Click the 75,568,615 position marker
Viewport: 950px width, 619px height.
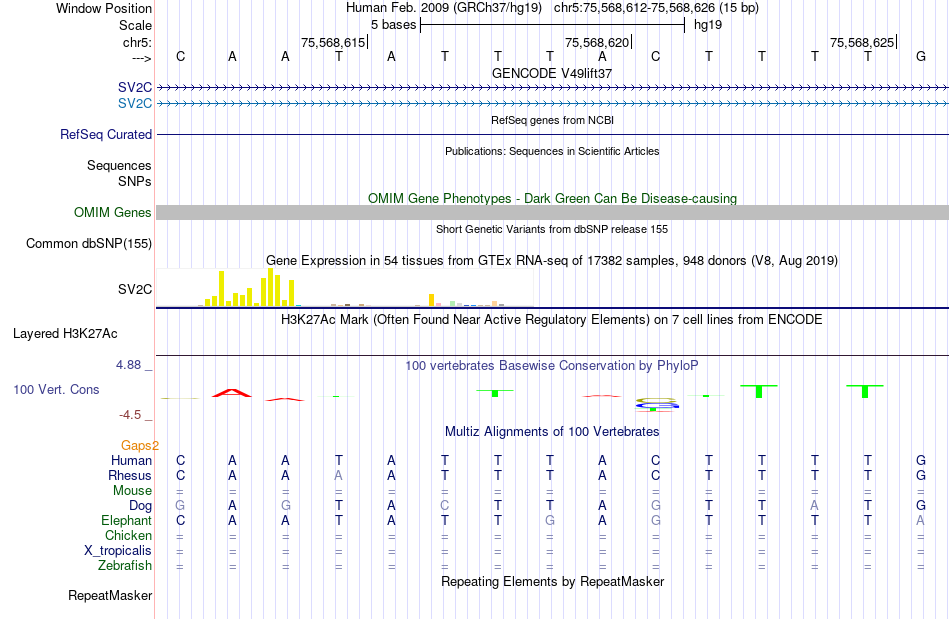pos(334,42)
